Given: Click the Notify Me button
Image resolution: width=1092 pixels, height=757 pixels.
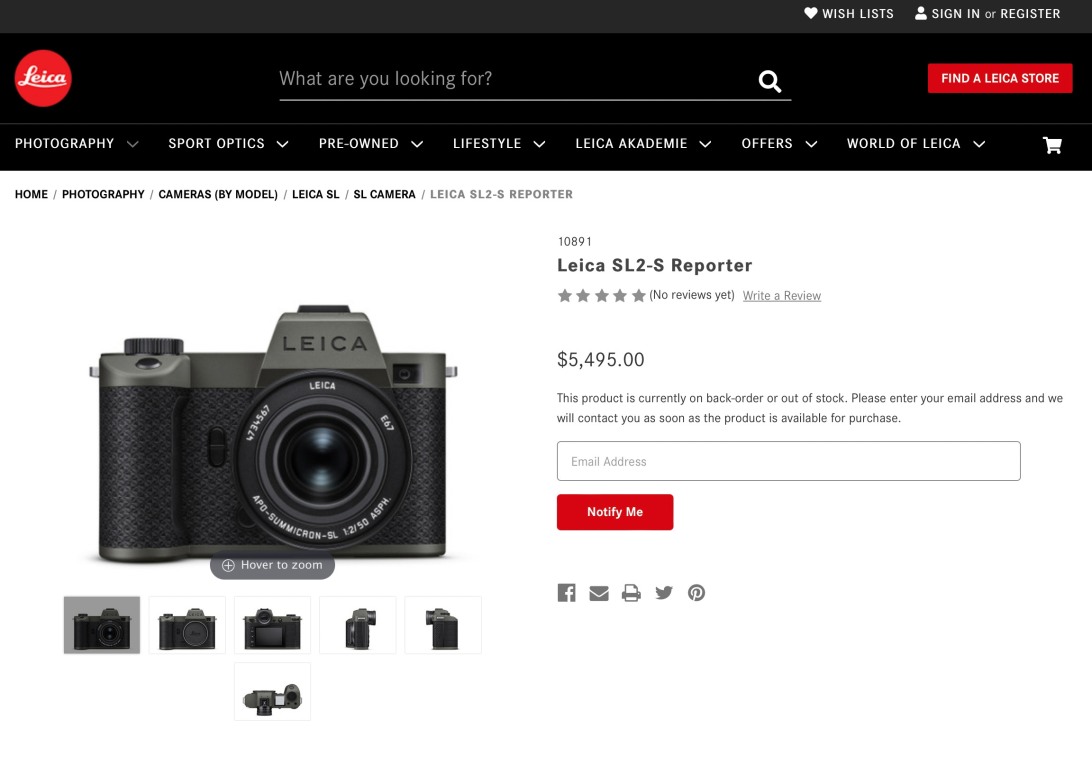Looking at the screenshot, I should click(615, 512).
